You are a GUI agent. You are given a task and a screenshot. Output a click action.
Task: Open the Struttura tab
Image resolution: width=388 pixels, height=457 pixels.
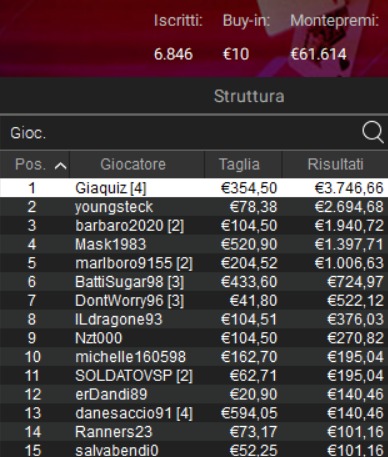[249, 96]
